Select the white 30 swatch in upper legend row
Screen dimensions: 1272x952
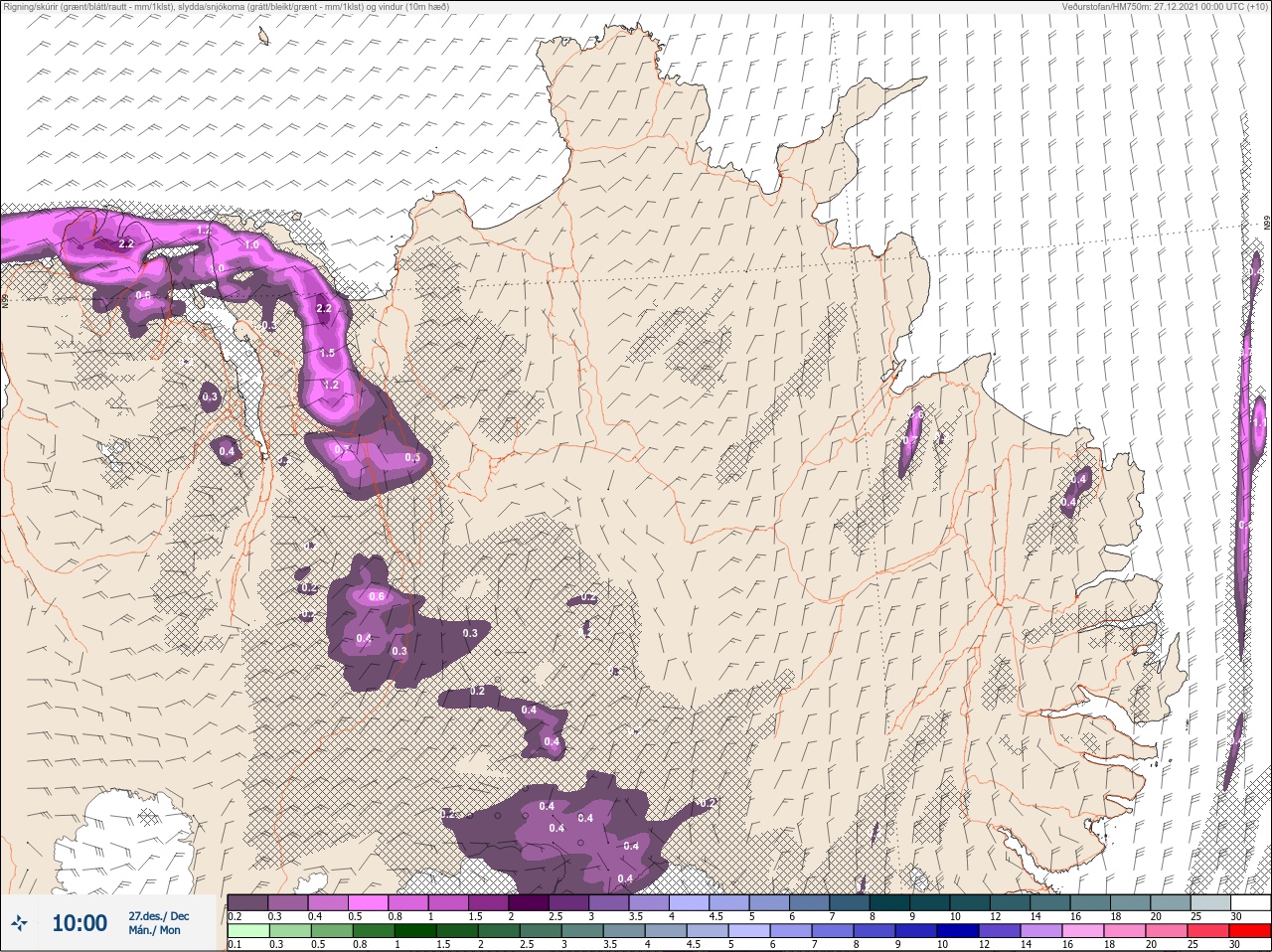(x=1249, y=902)
